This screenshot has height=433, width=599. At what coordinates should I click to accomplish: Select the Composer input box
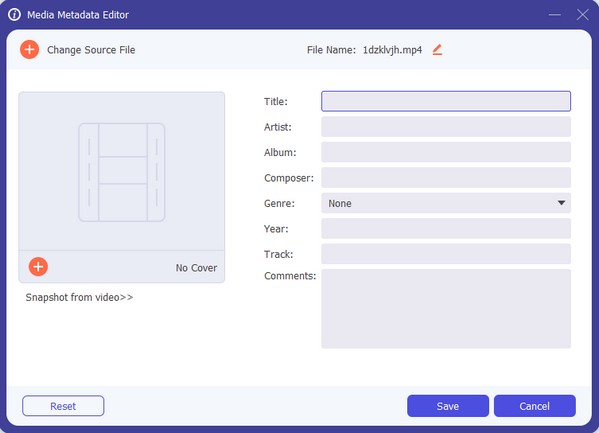446,178
